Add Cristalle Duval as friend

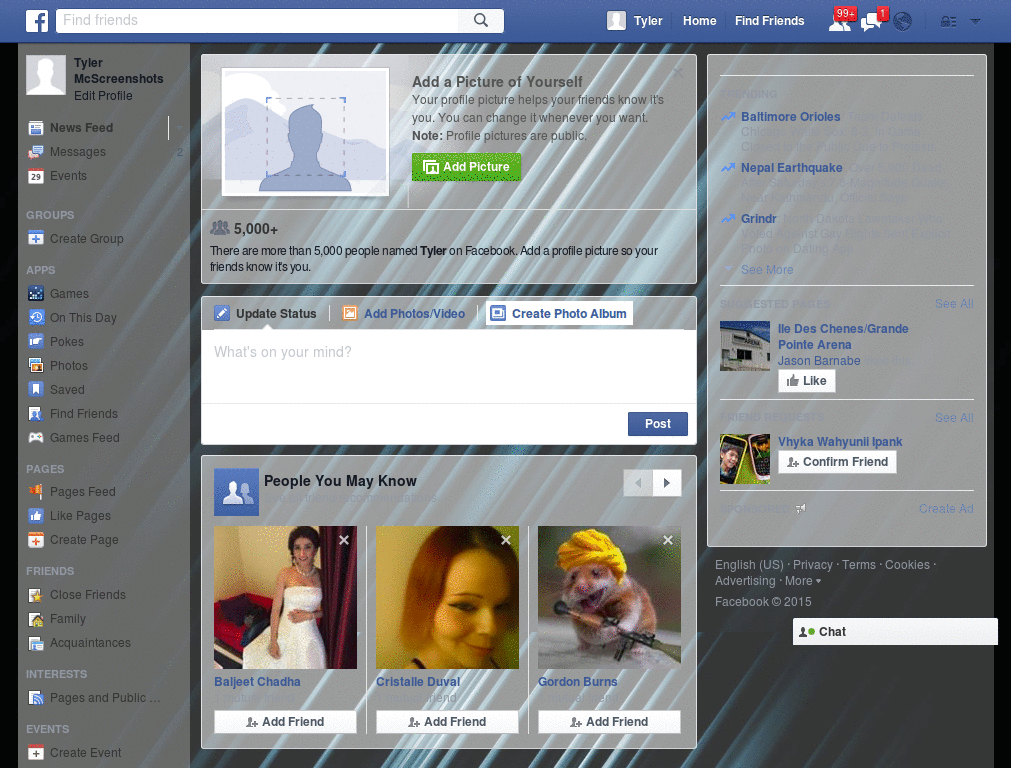coord(447,722)
